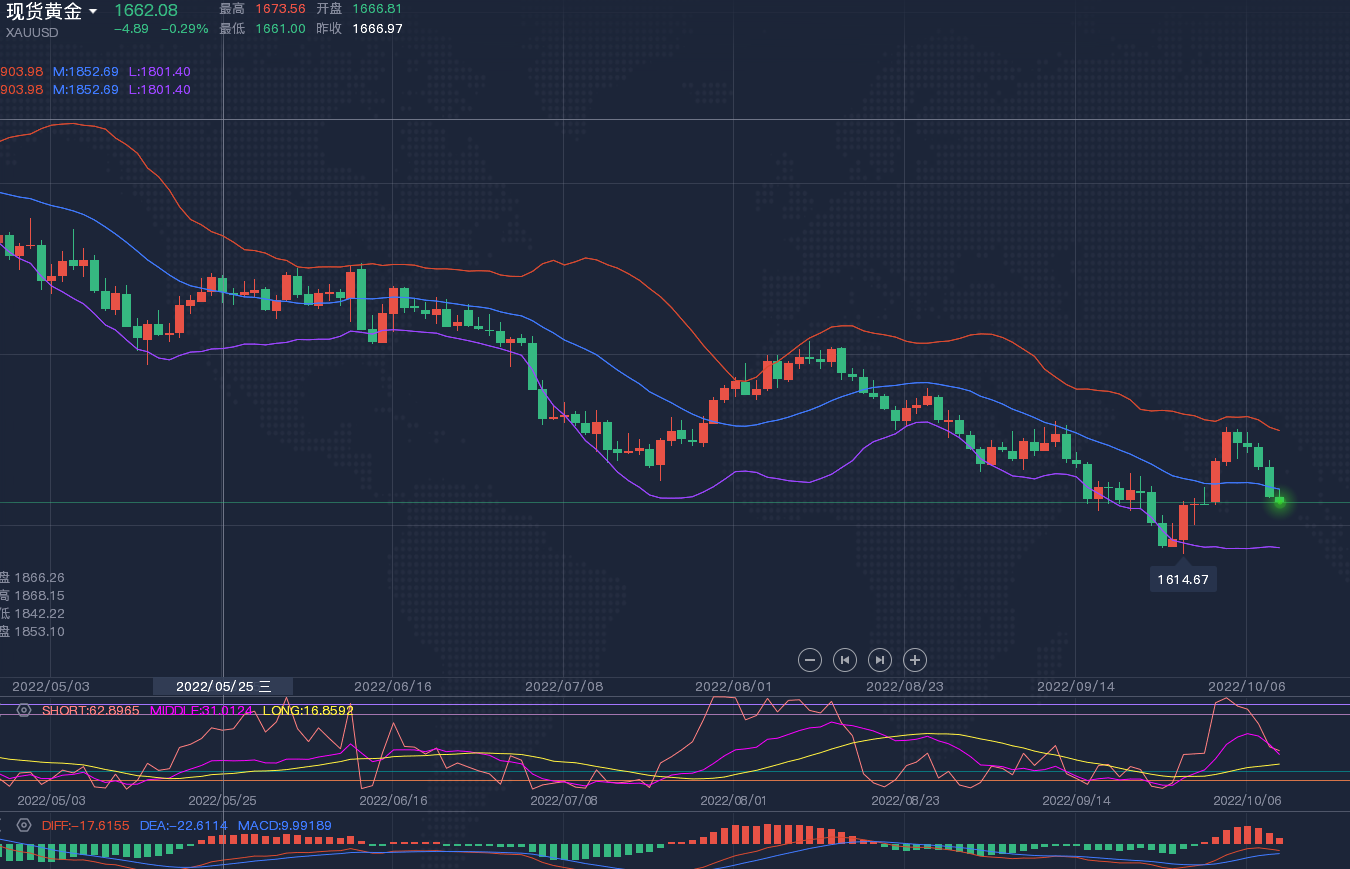Open settings gear beside SHORT indicator
Image resolution: width=1350 pixels, height=869 pixels.
coord(24,710)
